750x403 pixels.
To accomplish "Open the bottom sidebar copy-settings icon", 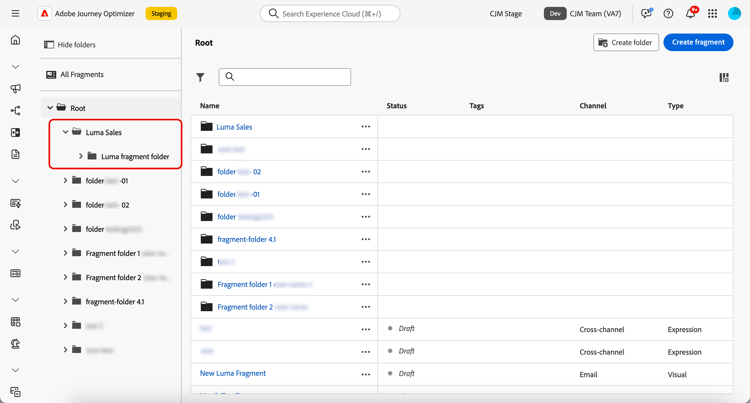I will pyautogui.click(x=15, y=392).
